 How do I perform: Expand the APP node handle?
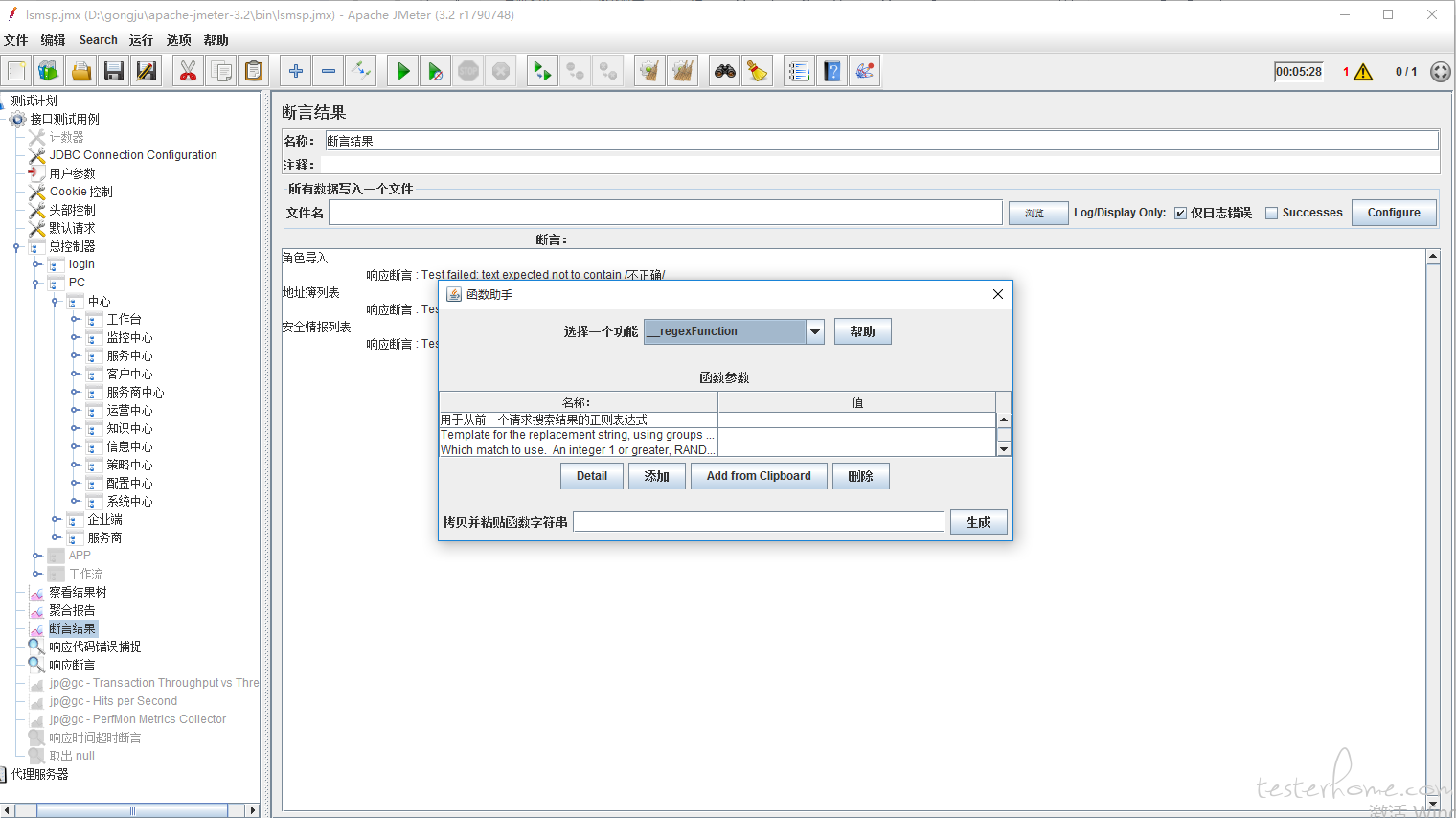pyautogui.click(x=36, y=556)
